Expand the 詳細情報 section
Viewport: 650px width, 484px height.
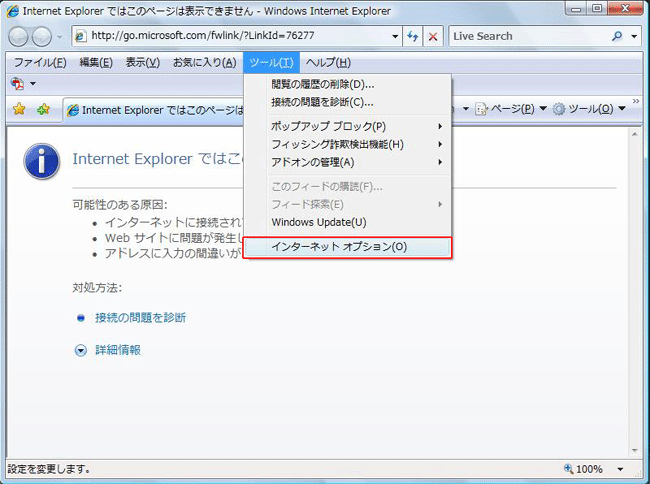point(108,350)
